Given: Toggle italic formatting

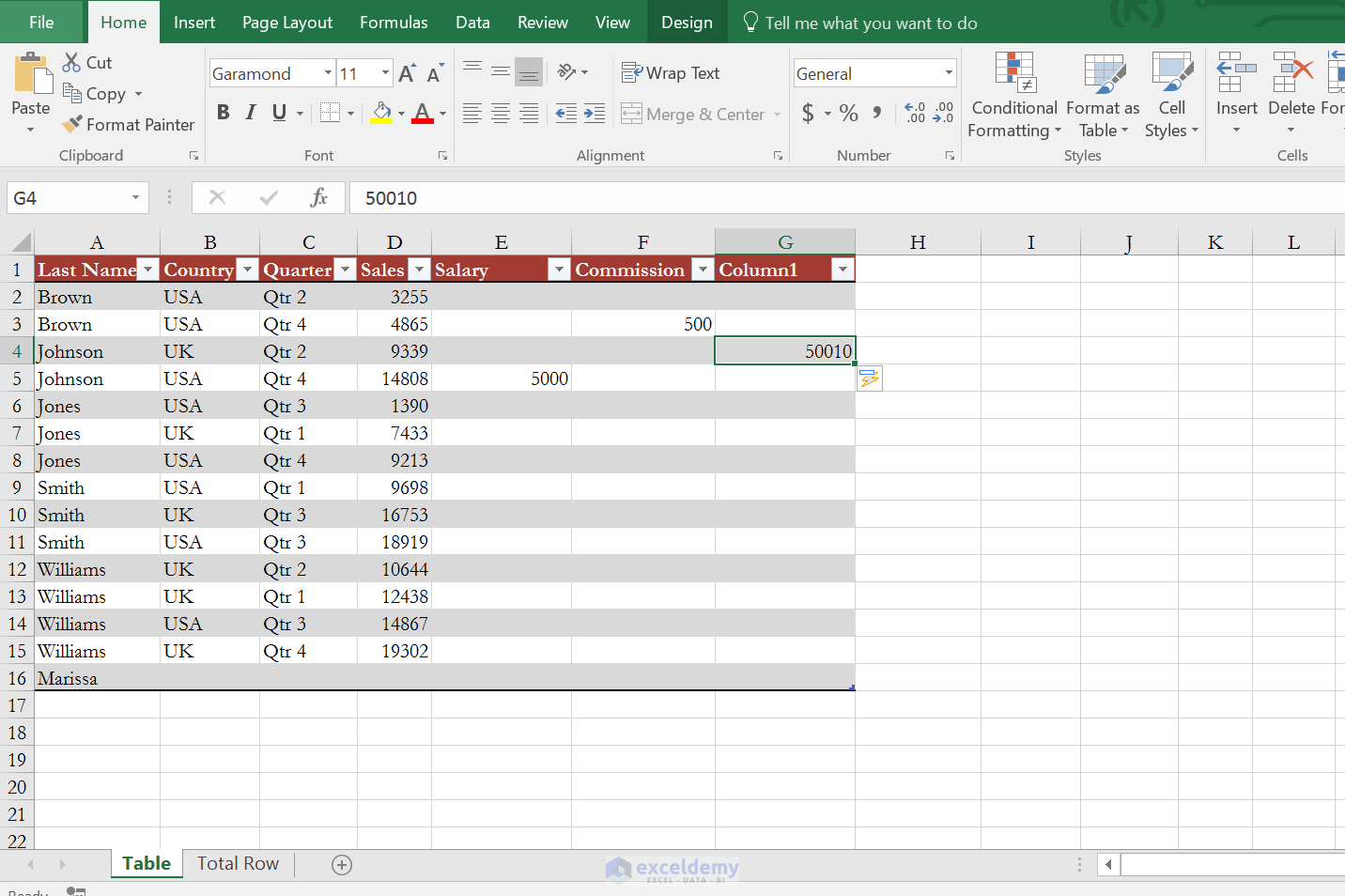Looking at the screenshot, I should [x=250, y=112].
